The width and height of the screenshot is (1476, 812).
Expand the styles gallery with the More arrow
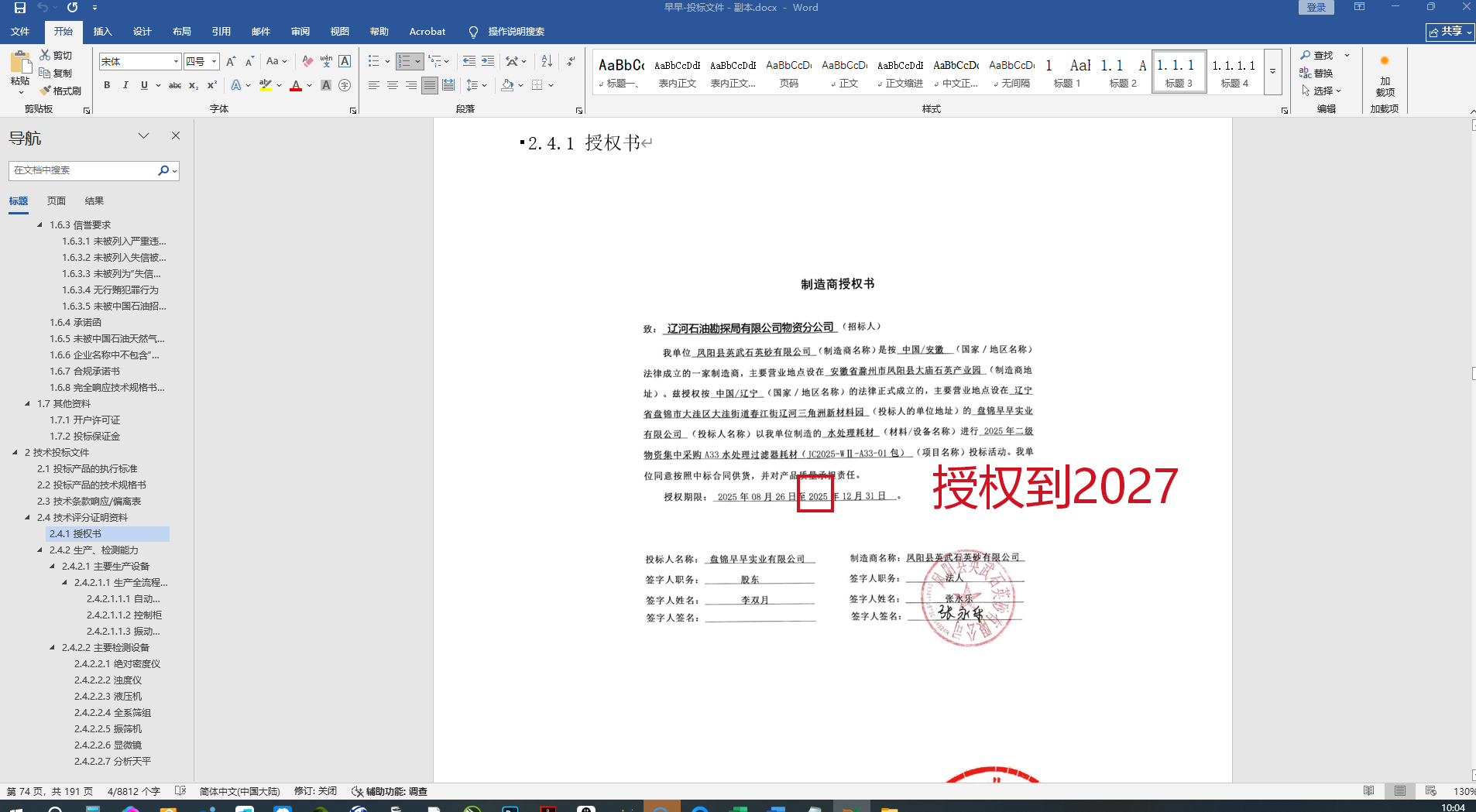(1272, 71)
